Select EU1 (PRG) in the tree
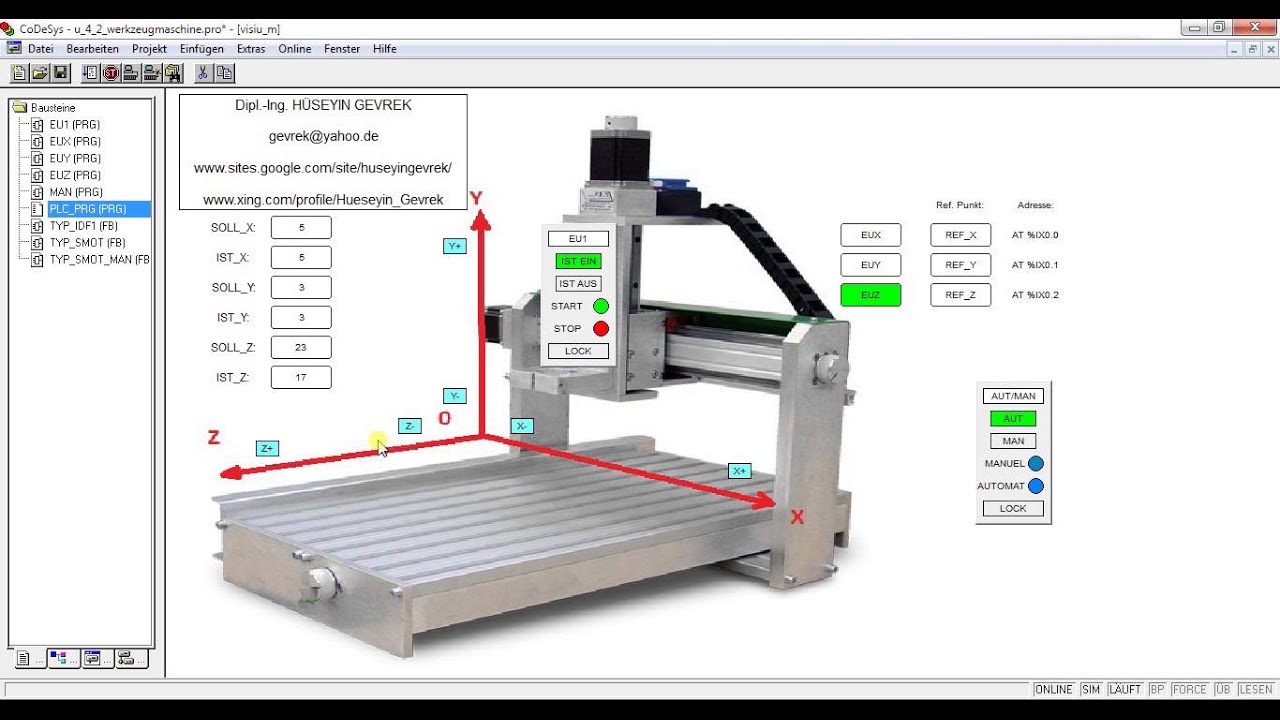1280x720 pixels. tap(75, 125)
